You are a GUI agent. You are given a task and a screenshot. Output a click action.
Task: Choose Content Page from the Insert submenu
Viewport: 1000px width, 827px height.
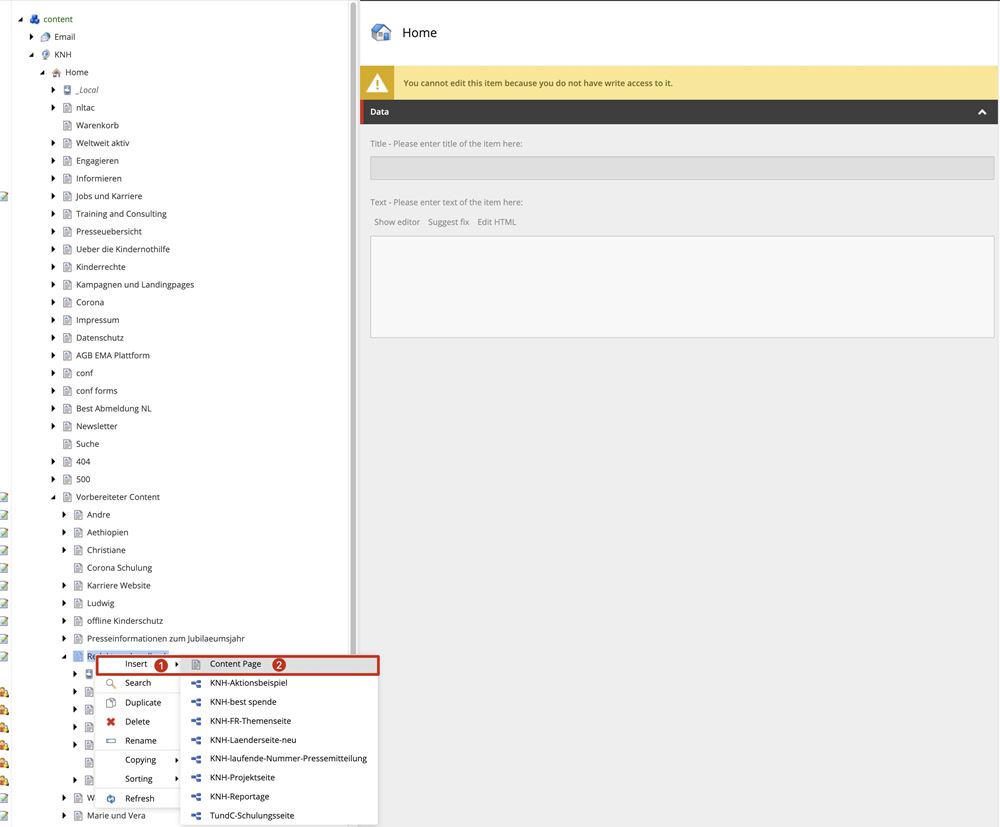click(x=235, y=664)
